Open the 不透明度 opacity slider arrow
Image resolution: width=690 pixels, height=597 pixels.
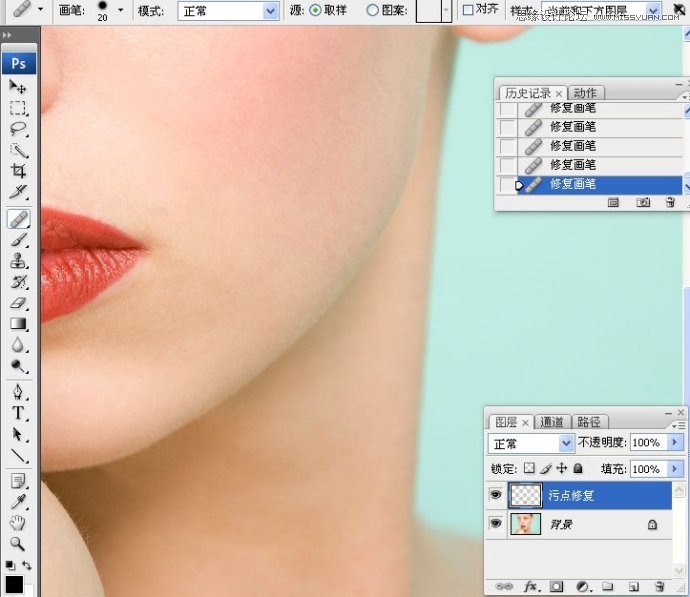(675, 442)
